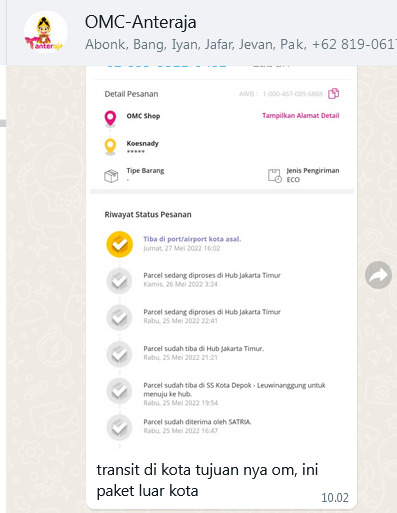Open Tampilkan Alamat Detail link

(301, 116)
